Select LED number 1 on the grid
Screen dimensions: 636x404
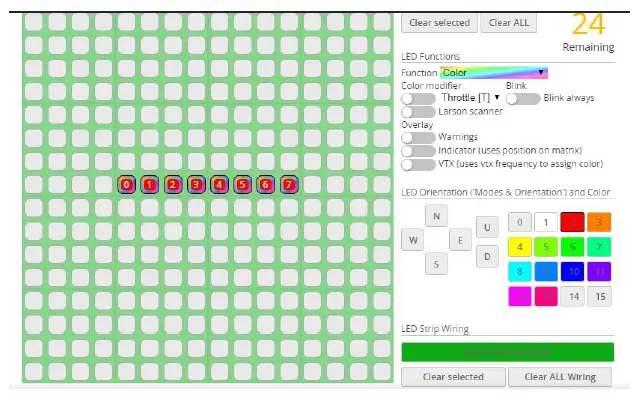click(x=150, y=185)
